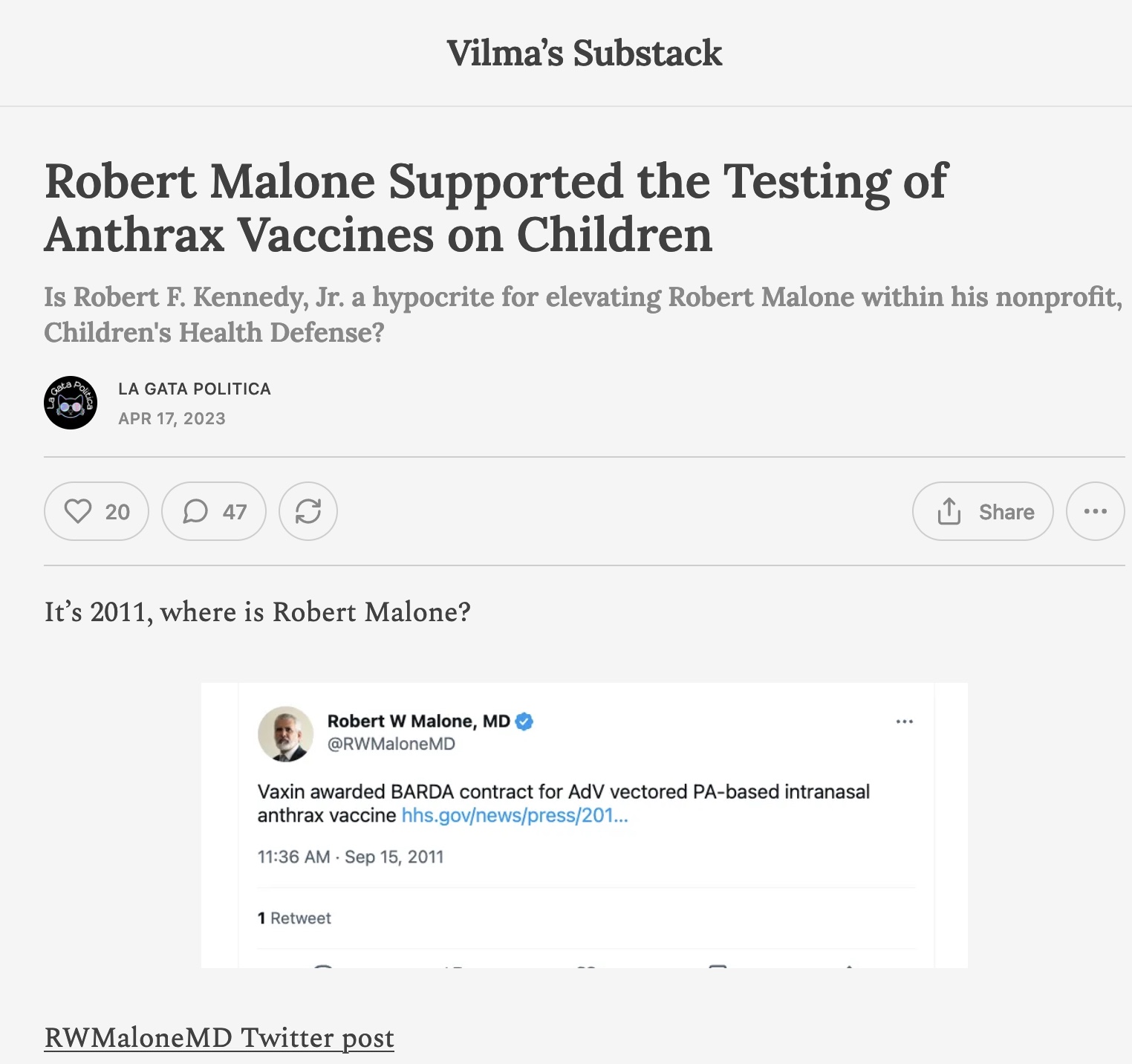Click the @RWMaloneMD handle
Screen dimensions: 1132x1064
[391, 744]
